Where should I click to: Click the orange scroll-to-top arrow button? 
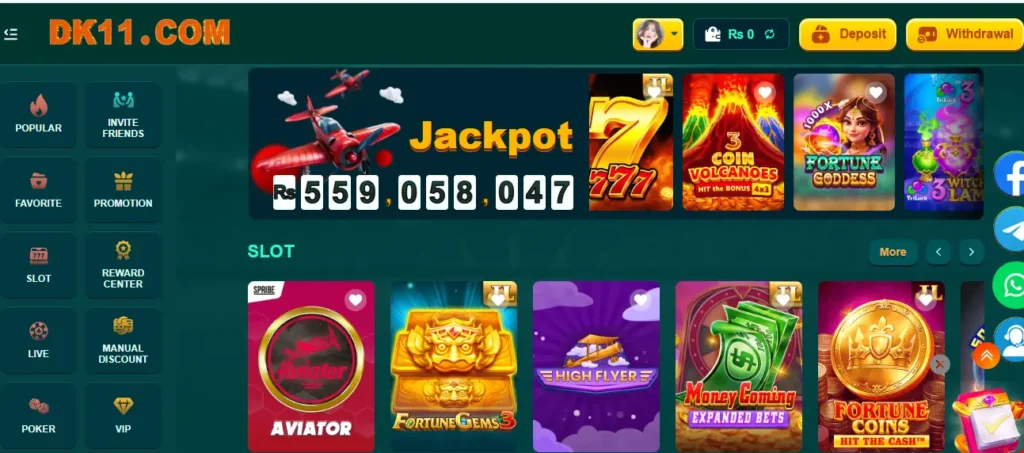[986, 356]
